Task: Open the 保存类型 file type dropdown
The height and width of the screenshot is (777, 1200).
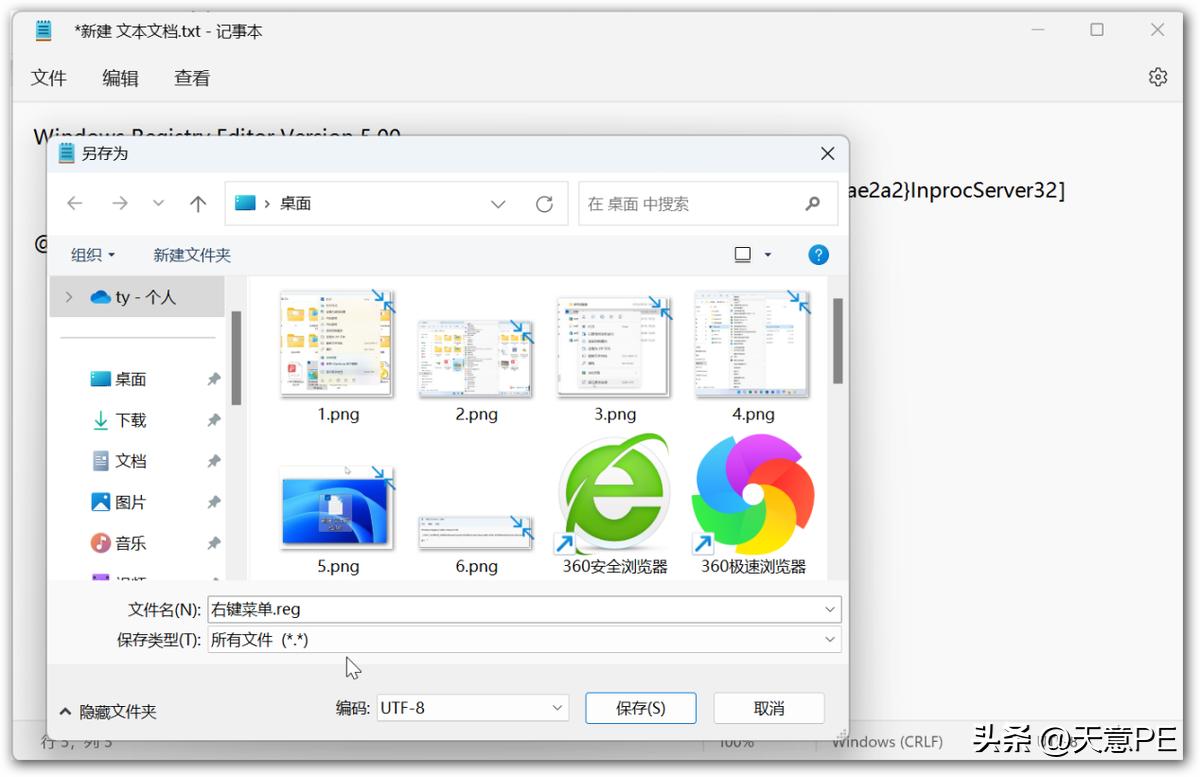Action: [829, 639]
